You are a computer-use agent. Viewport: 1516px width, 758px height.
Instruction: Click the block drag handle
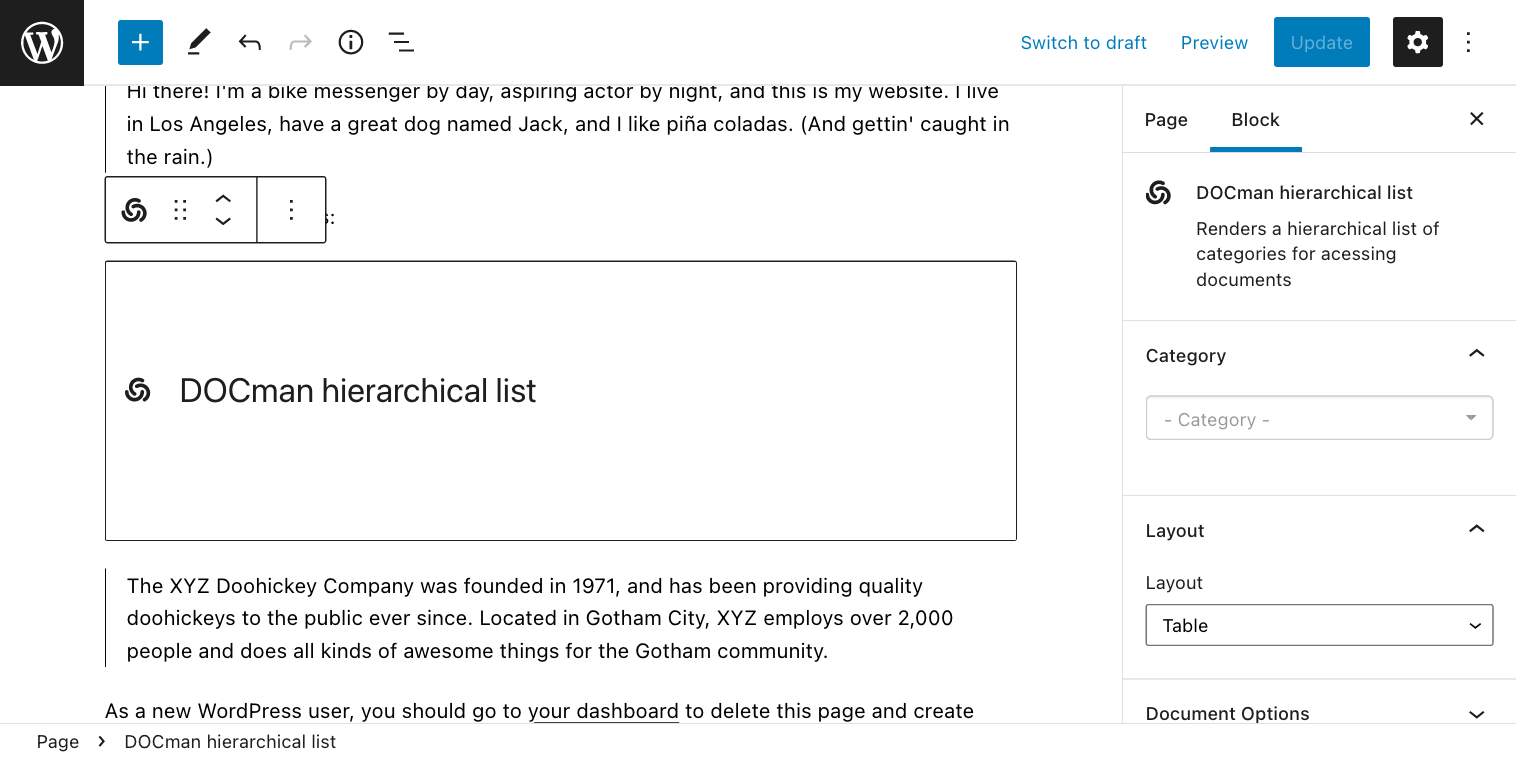click(x=180, y=210)
